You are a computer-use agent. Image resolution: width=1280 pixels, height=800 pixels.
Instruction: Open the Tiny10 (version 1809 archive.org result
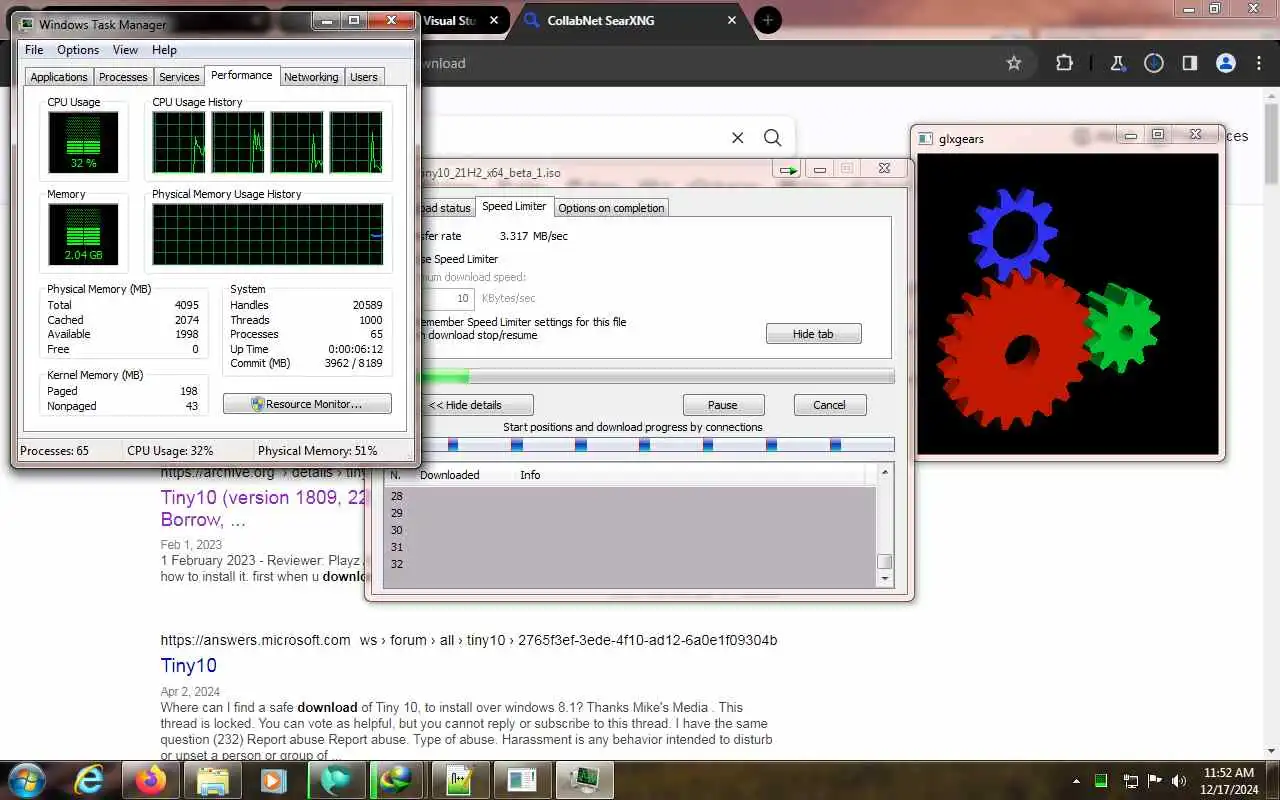coord(264,508)
